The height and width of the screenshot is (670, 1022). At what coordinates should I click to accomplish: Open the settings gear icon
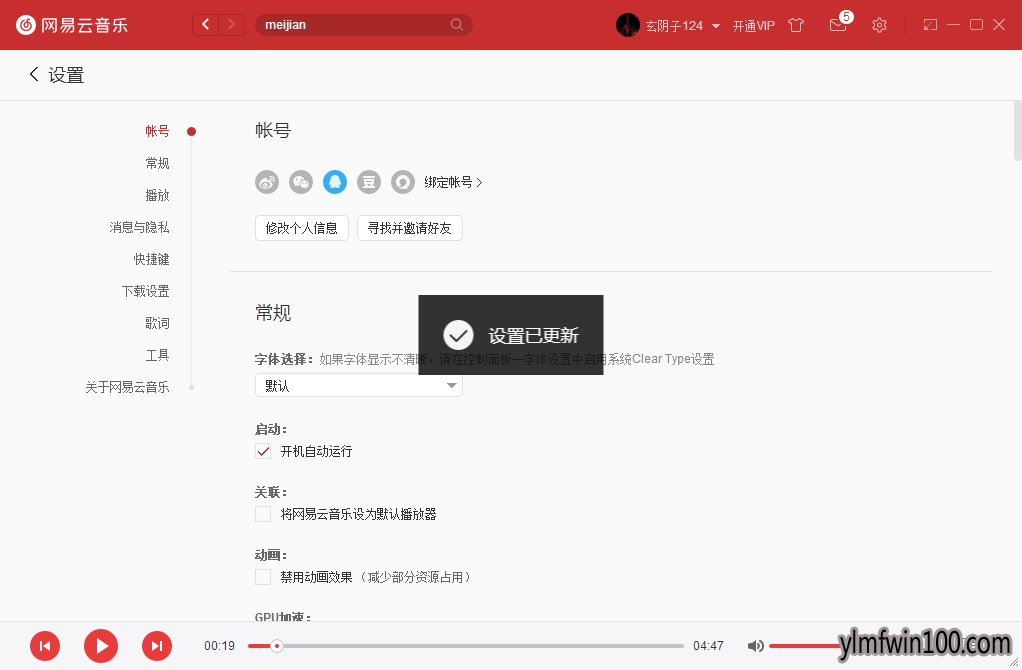[x=879, y=25]
